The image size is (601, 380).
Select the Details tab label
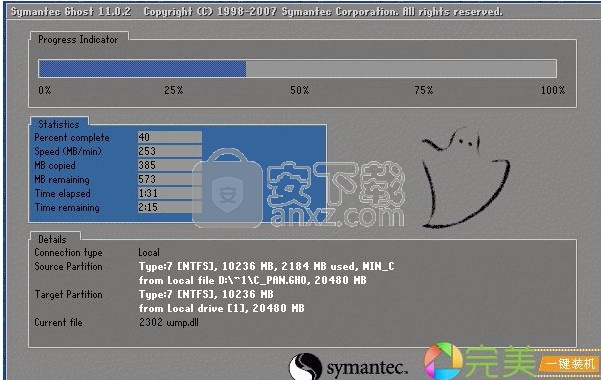pos(53,239)
